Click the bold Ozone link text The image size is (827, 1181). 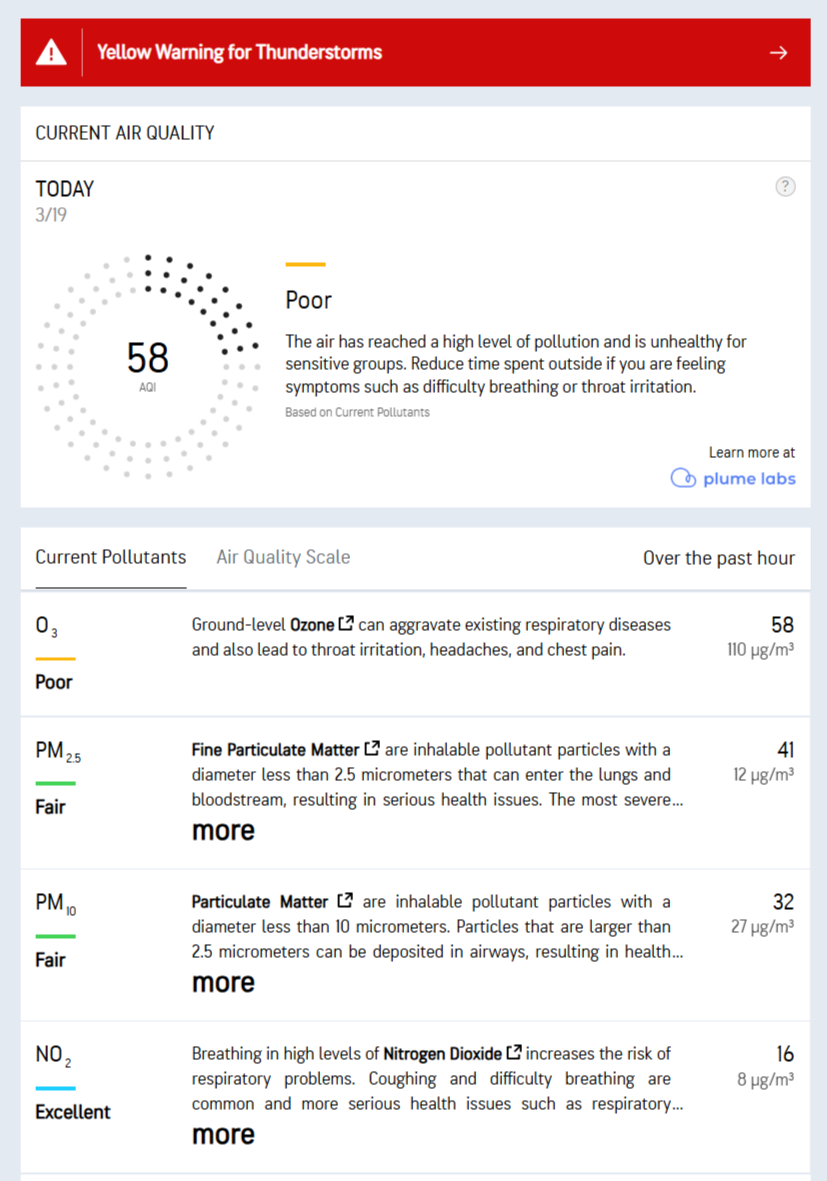coord(311,625)
